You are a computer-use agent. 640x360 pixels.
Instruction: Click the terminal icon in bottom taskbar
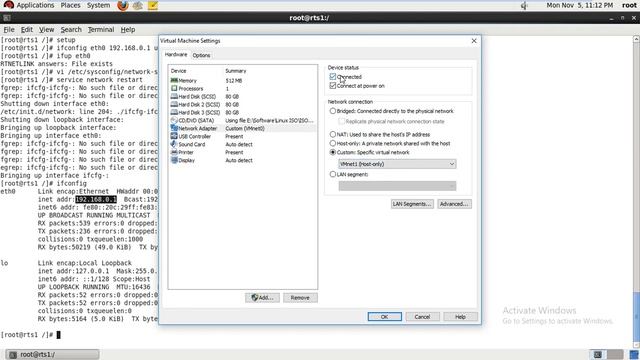(x=13, y=354)
